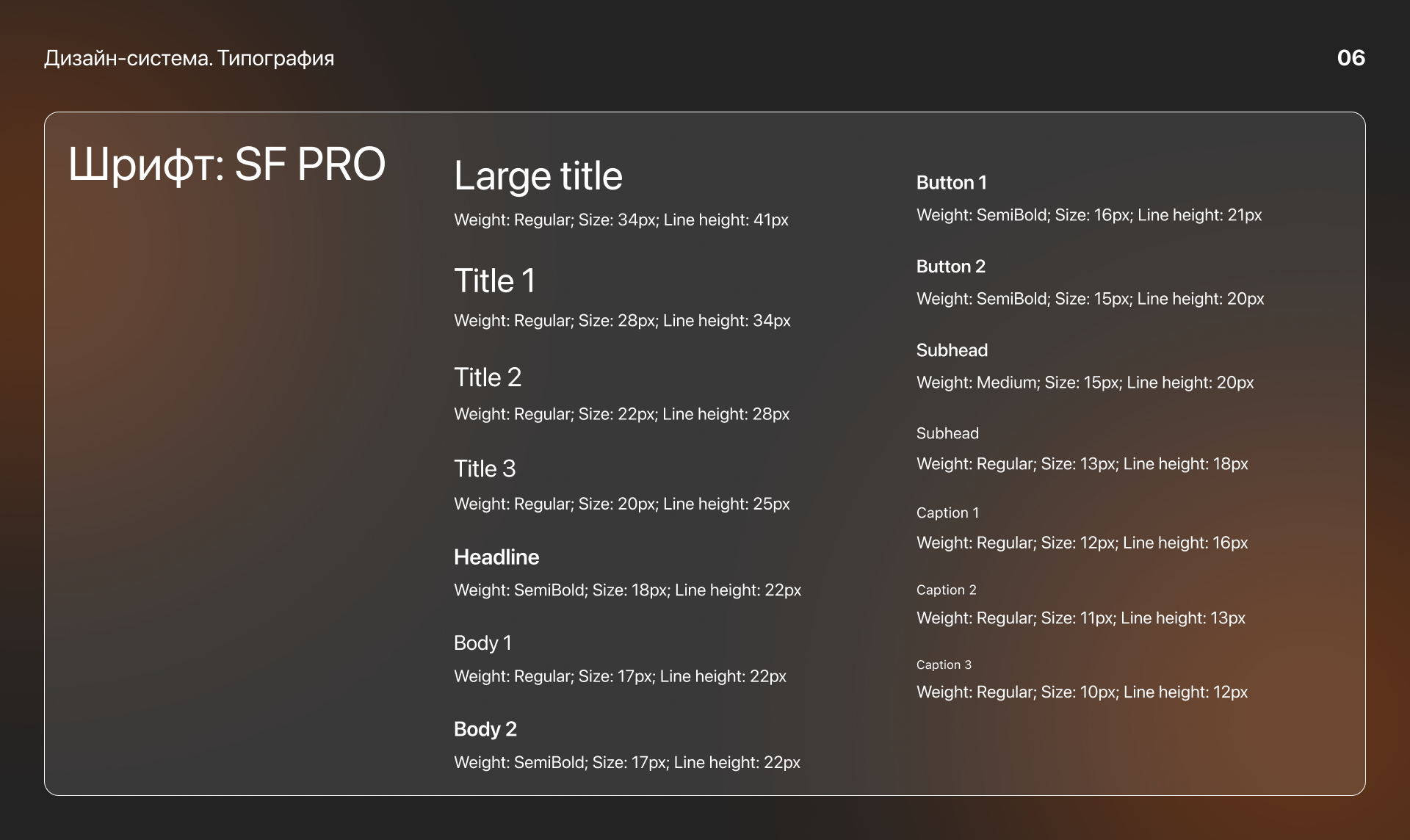This screenshot has height=840, width=1410.
Task: Click the 'Title 1' style heading
Action: [x=494, y=280]
